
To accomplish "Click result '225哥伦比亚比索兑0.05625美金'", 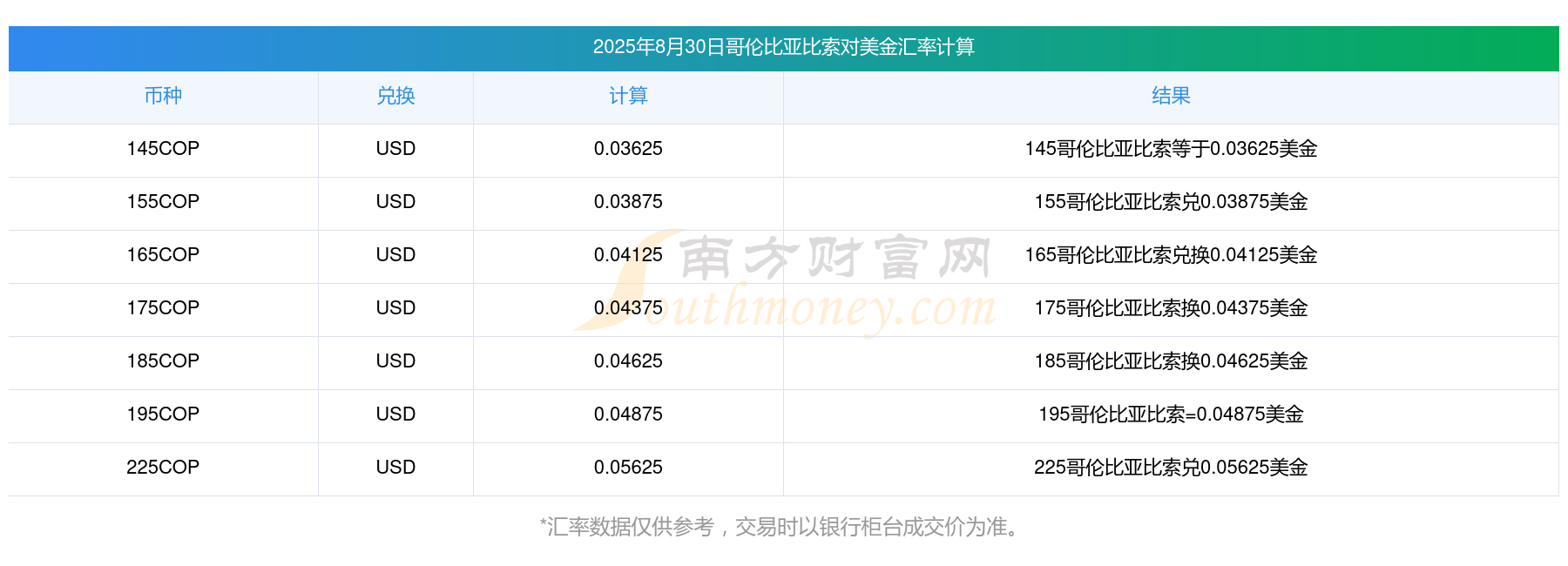I will pyautogui.click(x=1171, y=468).
